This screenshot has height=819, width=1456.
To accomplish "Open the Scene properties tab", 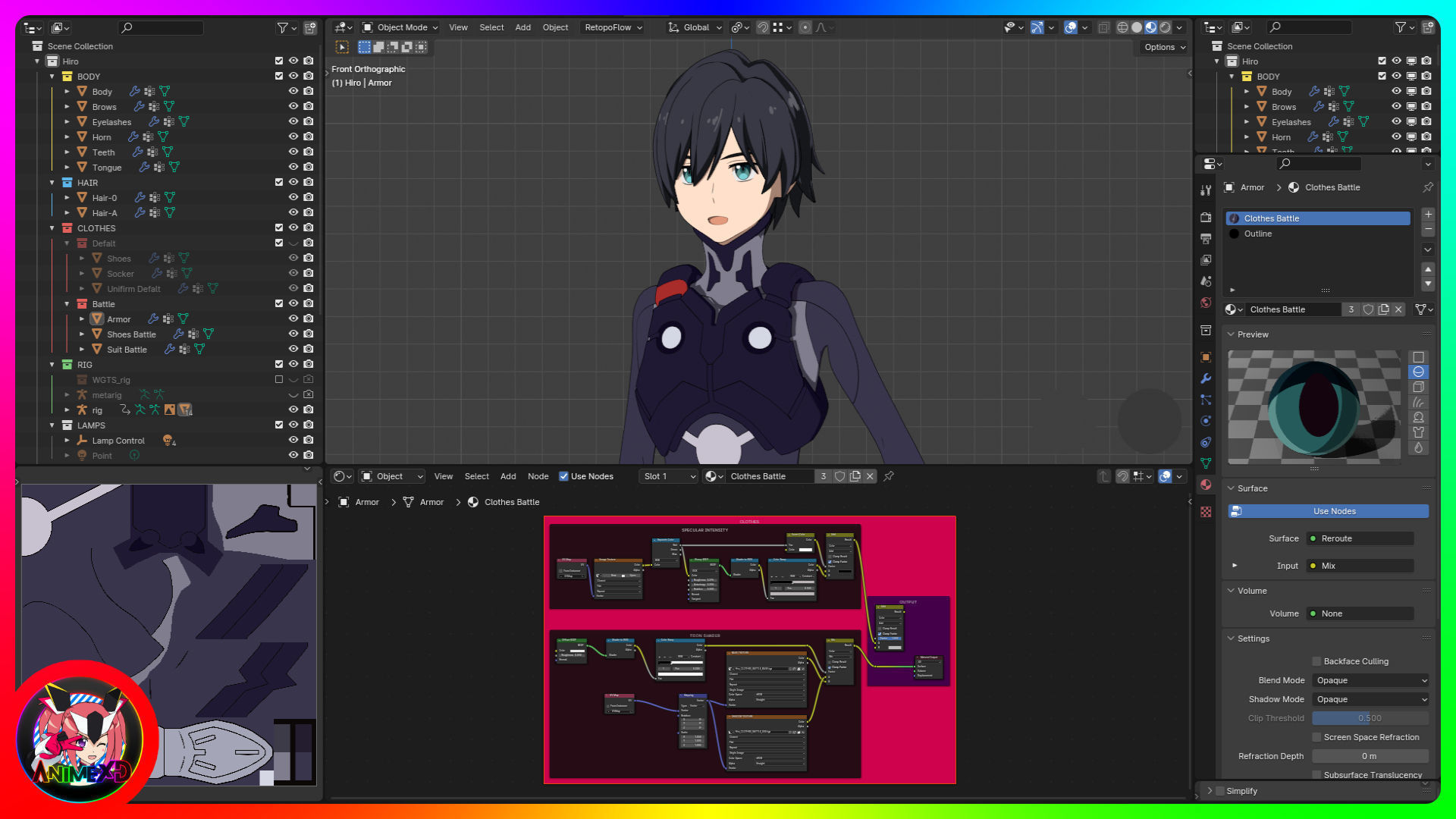I will point(1206,281).
